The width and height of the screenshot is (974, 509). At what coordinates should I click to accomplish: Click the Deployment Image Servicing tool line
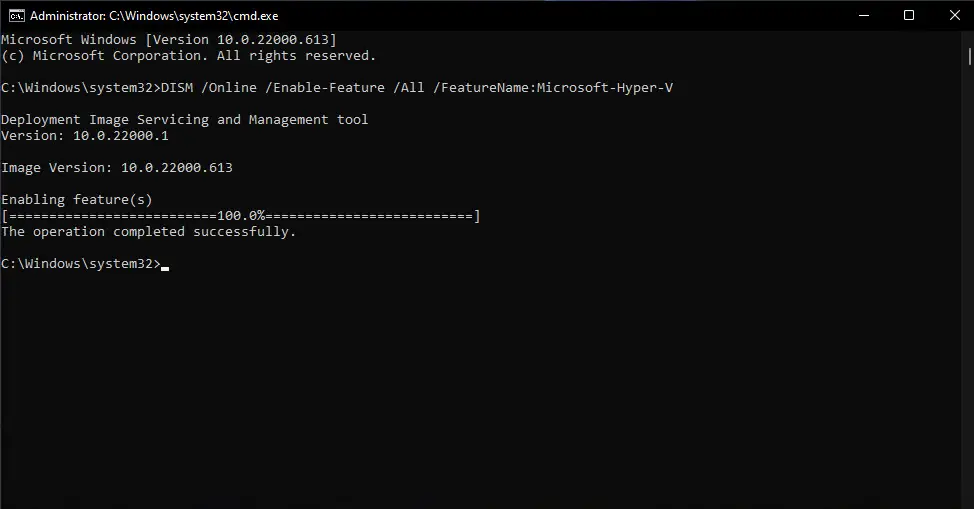click(185, 120)
